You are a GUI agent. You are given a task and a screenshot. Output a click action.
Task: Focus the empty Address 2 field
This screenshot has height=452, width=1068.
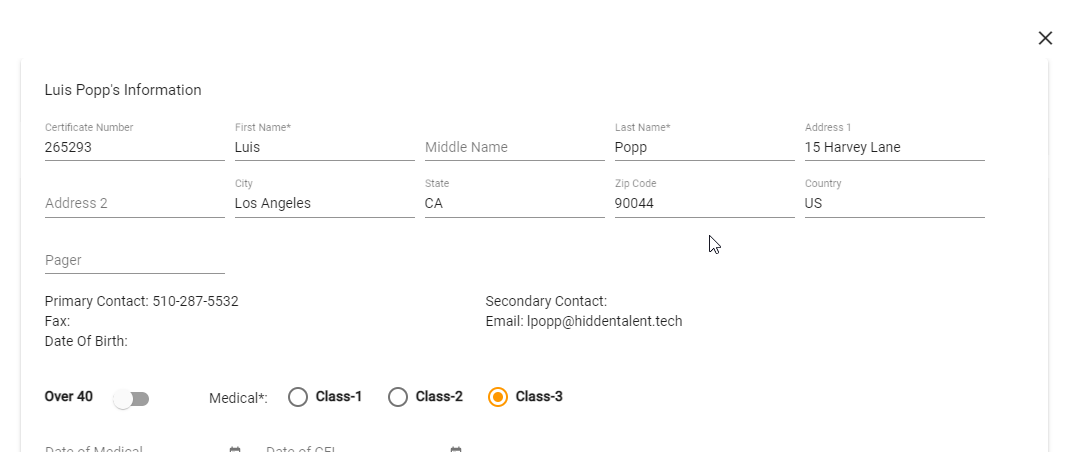tap(134, 203)
